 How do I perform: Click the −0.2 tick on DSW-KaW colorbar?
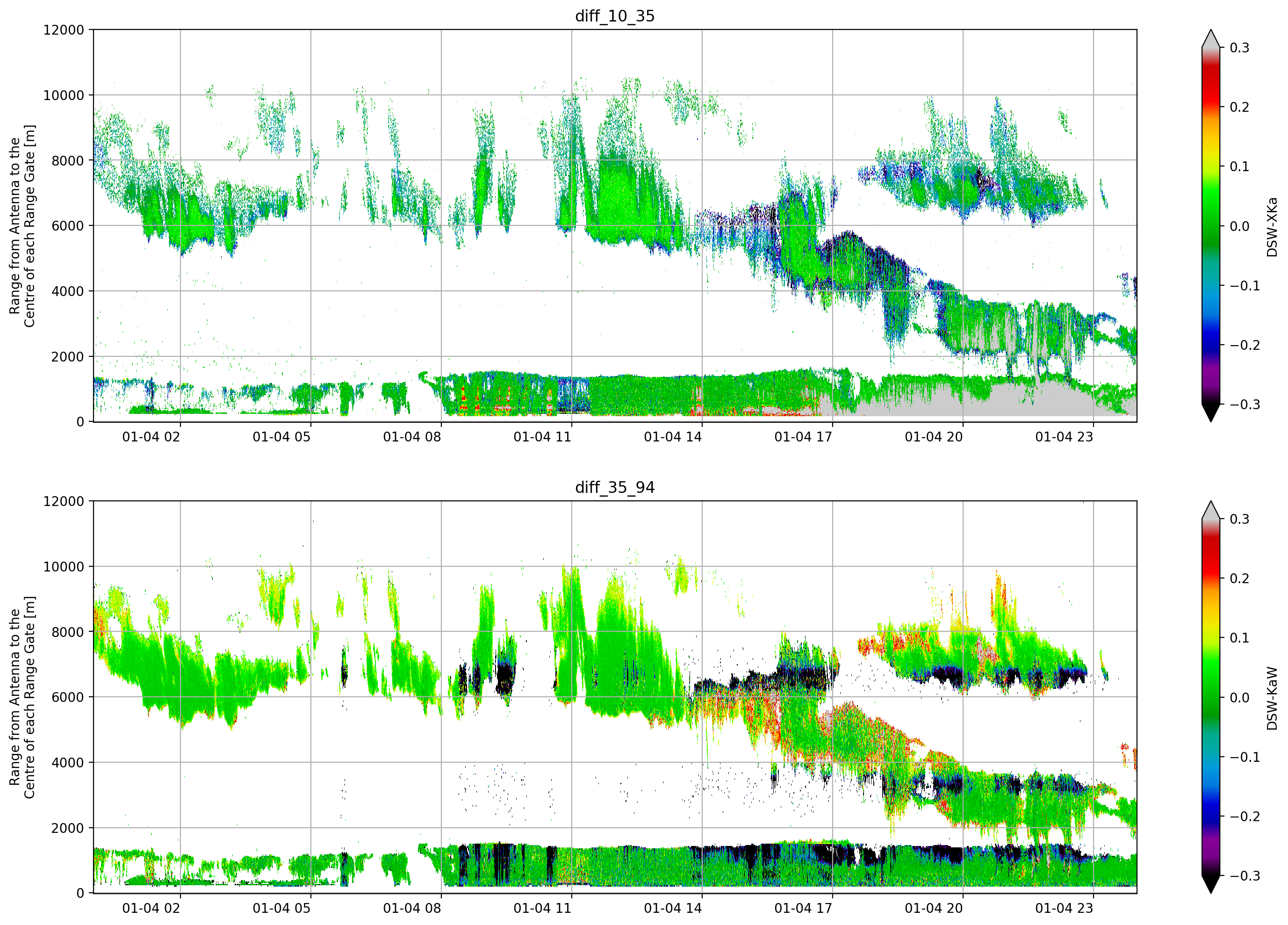pyautogui.click(x=1245, y=817)
